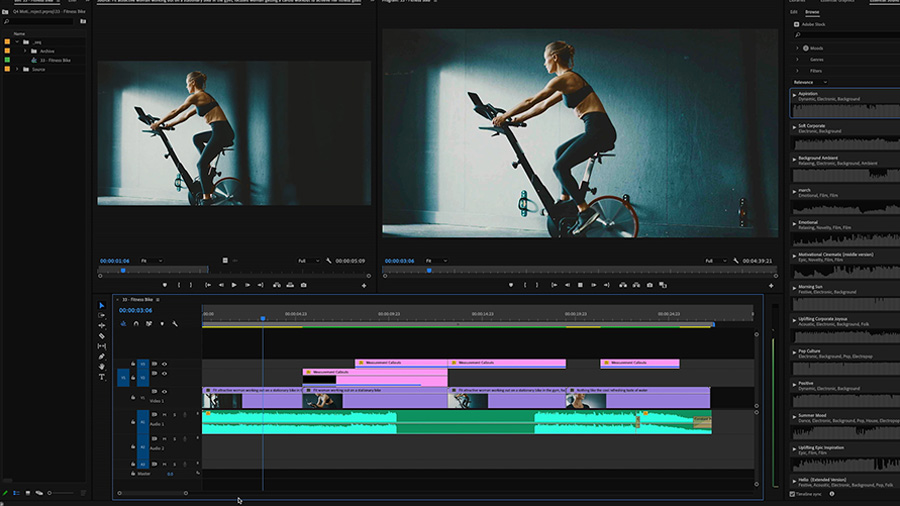Step back one frame in Source monitor

221,285
